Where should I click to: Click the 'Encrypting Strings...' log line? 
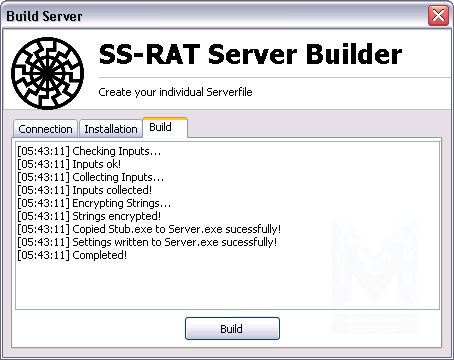(94, 203)
